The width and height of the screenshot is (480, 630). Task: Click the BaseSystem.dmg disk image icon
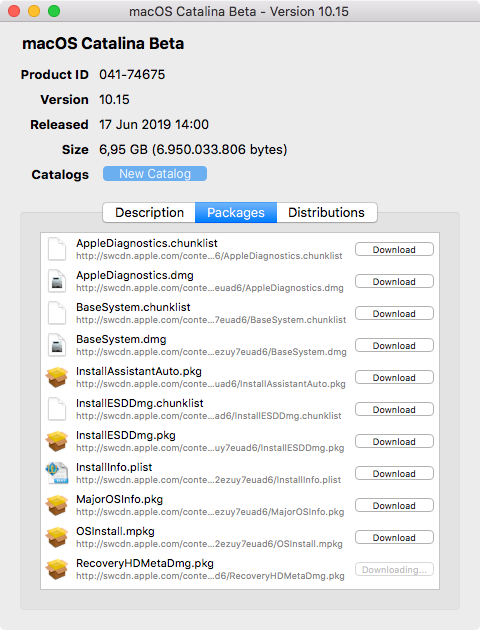(x=57, y=345)
